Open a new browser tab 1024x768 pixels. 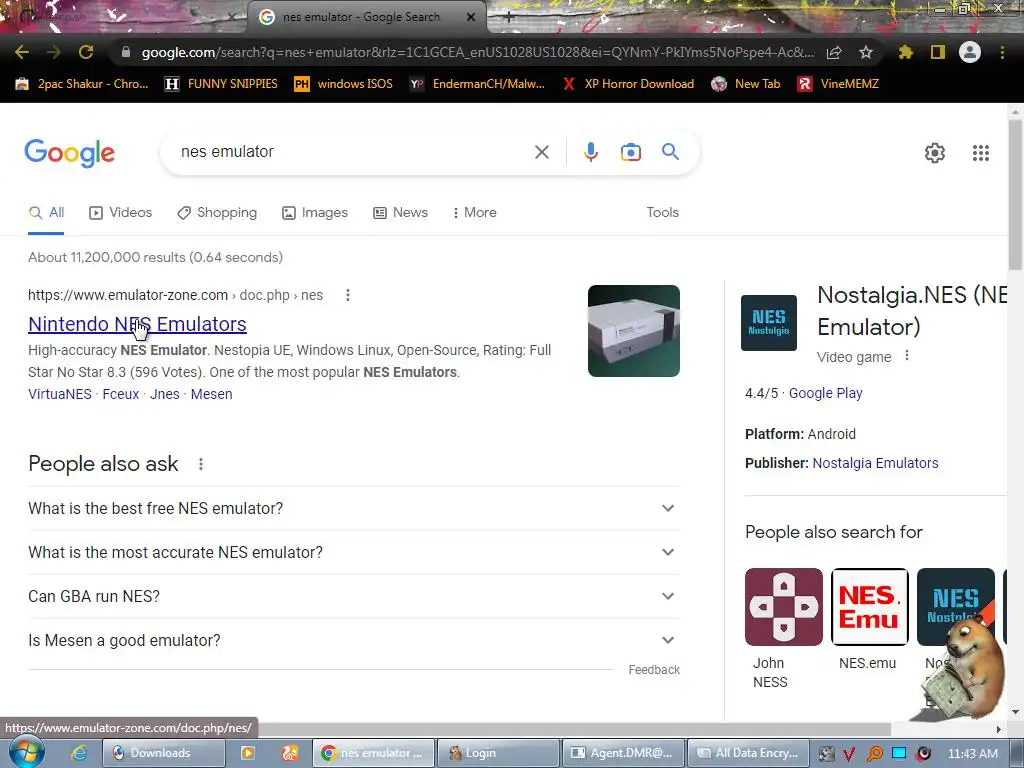(508, 17)
